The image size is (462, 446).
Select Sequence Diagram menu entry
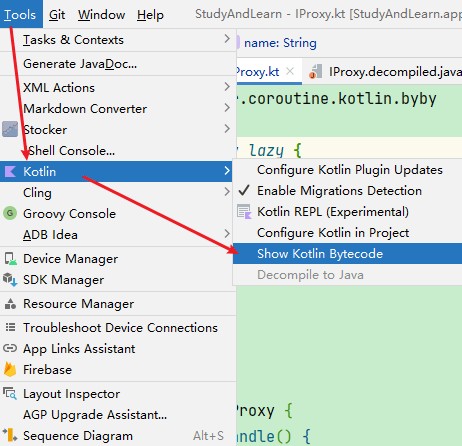coord(117,436)
